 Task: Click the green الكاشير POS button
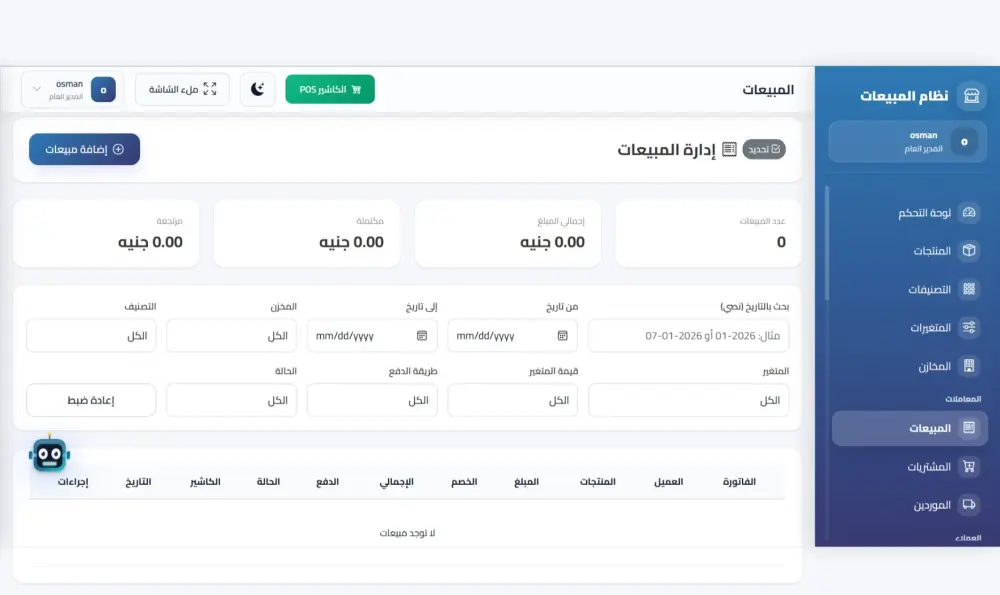330,88
